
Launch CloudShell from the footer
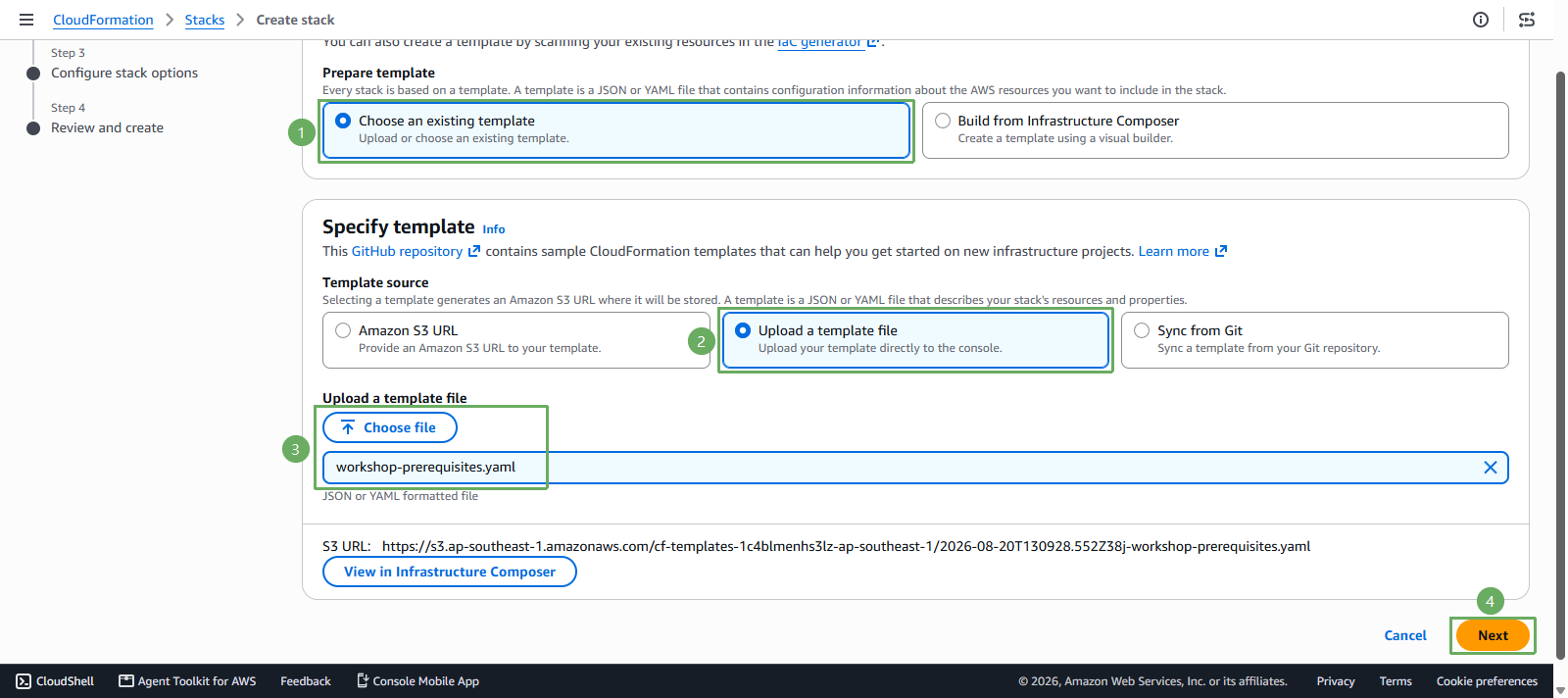click(55, 681)
